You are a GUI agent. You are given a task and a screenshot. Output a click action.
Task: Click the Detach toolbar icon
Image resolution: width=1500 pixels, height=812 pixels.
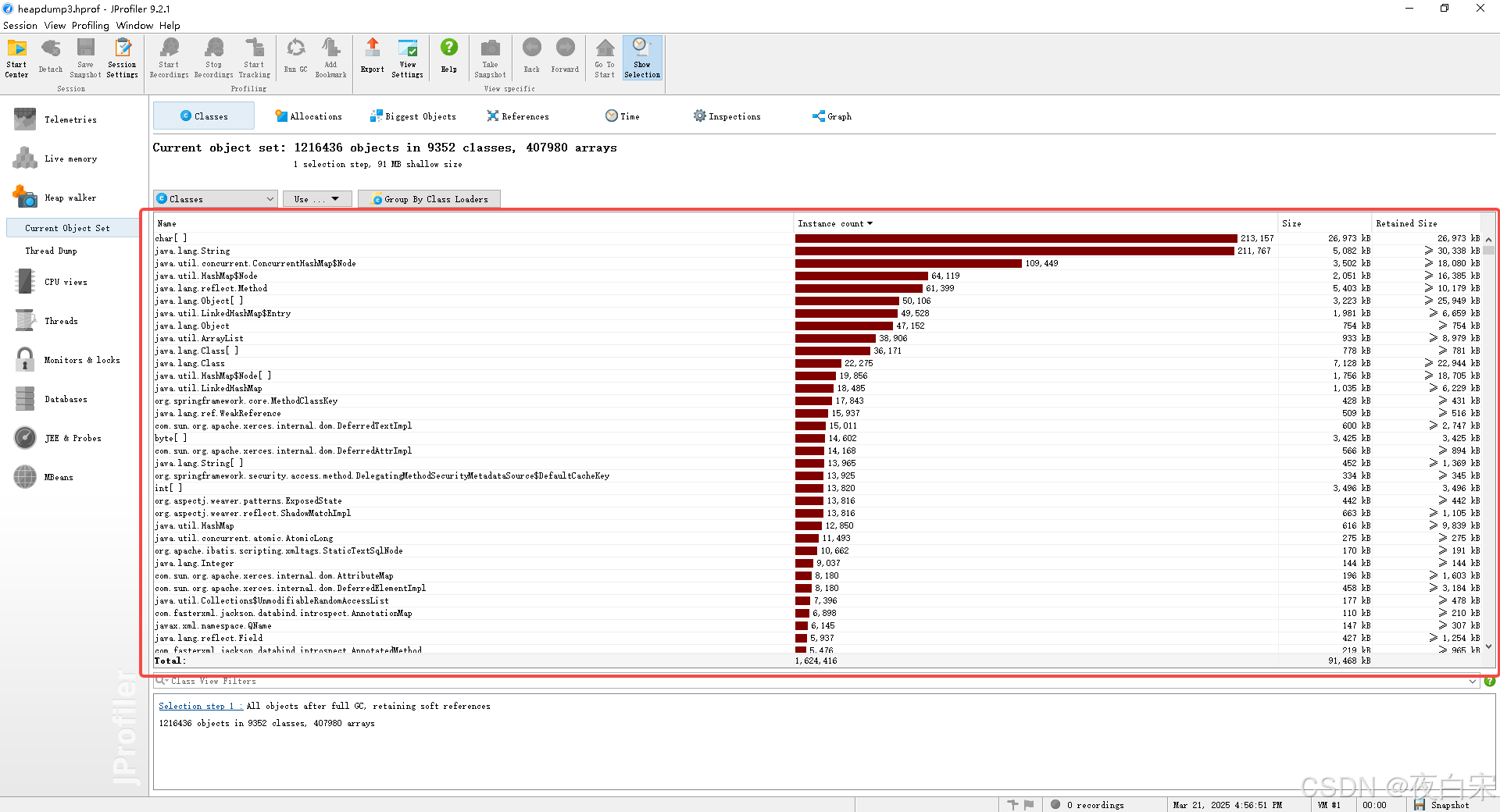point(51,58)
